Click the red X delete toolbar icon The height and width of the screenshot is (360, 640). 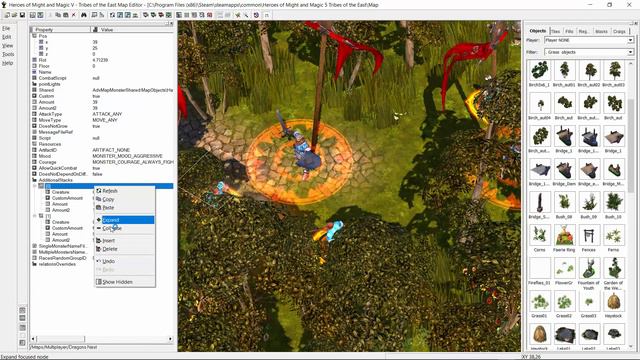(x=73, y=15)
